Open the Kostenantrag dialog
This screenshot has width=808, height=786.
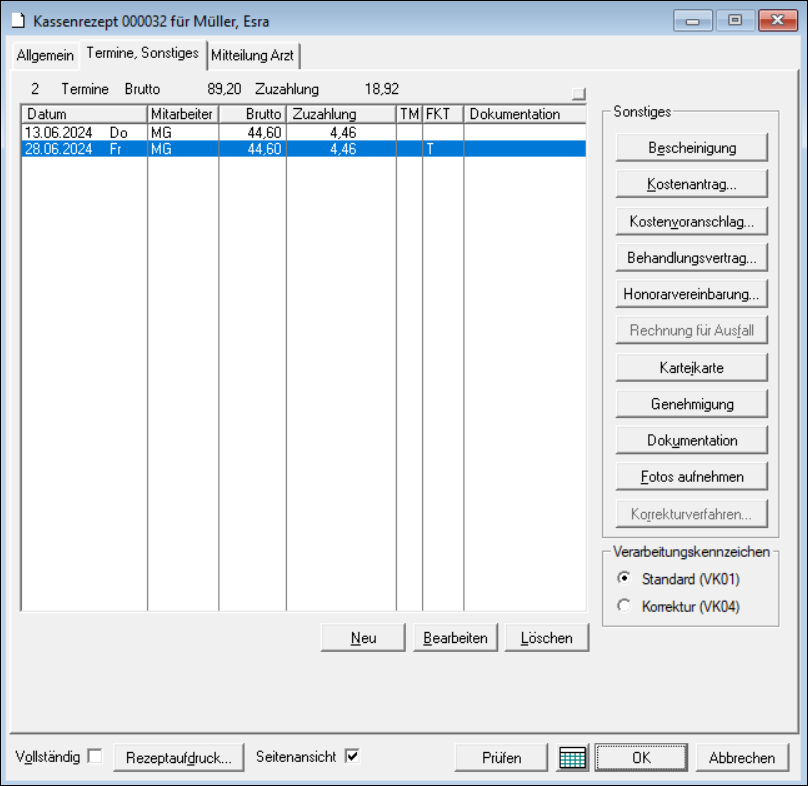pos(691,184)
